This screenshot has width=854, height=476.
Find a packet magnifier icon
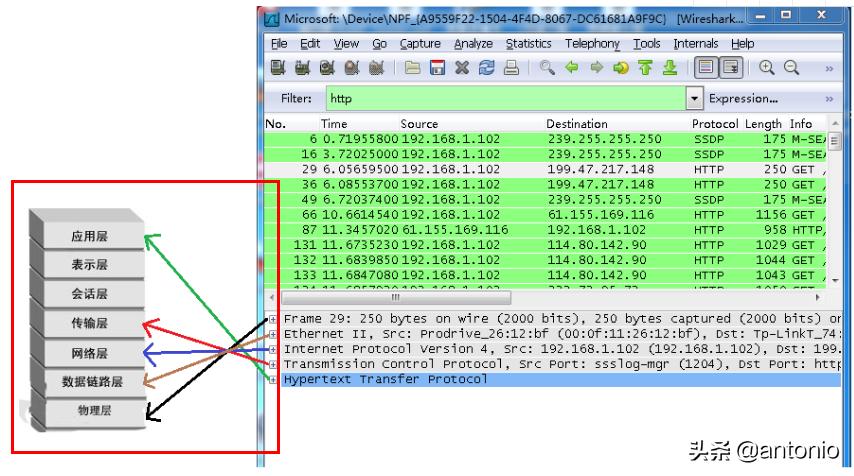click(x=547, y=68)
